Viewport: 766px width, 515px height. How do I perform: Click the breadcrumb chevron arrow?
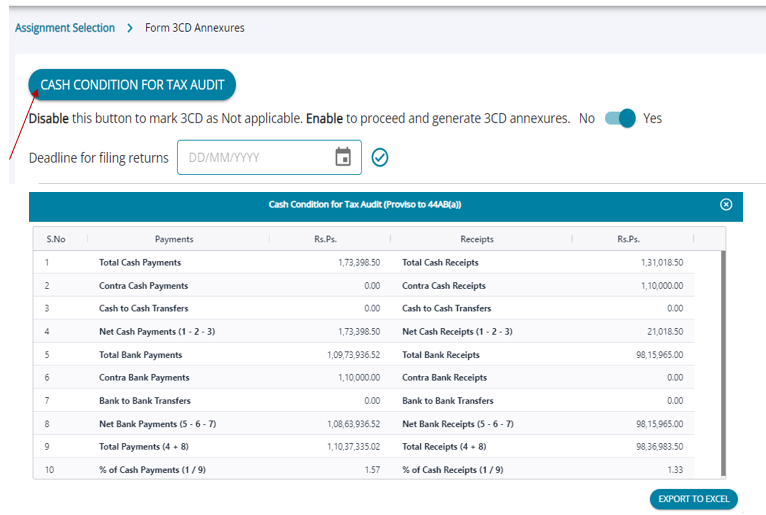click(130, 28)
